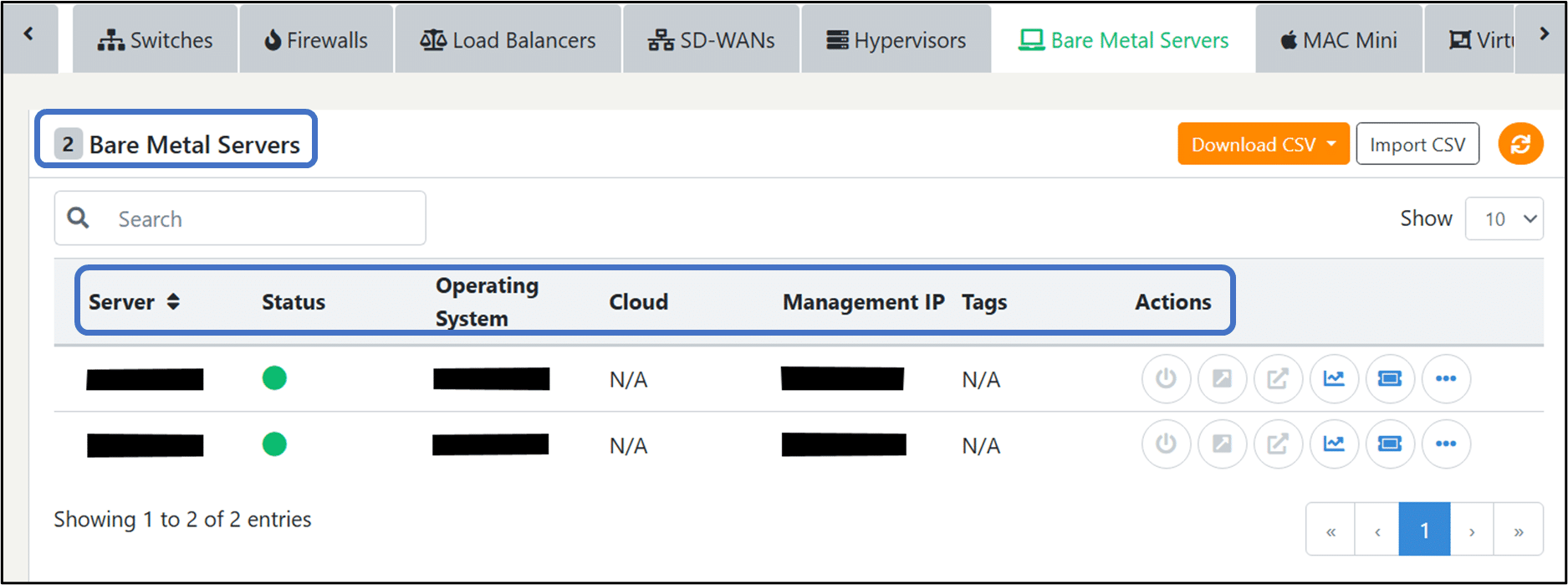Go to last page of results
This screenshot has width=1568, height=585.
[1519, 530]
